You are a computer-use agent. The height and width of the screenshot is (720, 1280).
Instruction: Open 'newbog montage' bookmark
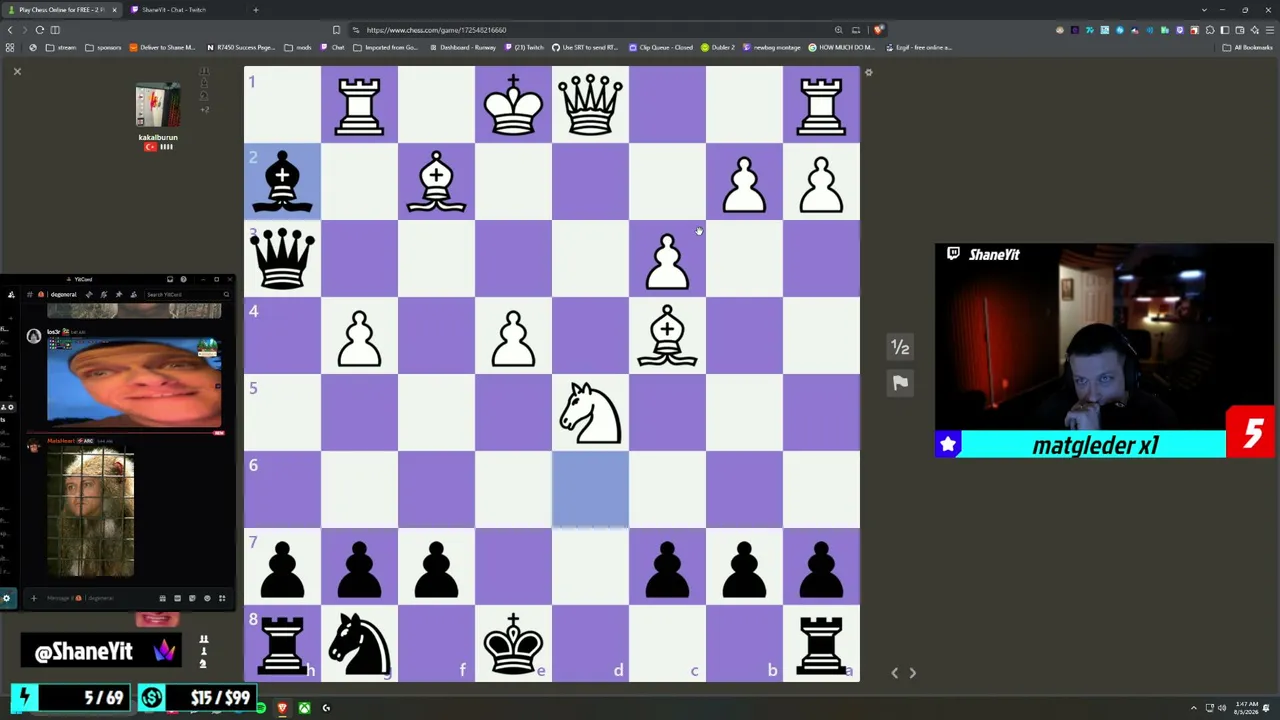click(x=772, y=47)
